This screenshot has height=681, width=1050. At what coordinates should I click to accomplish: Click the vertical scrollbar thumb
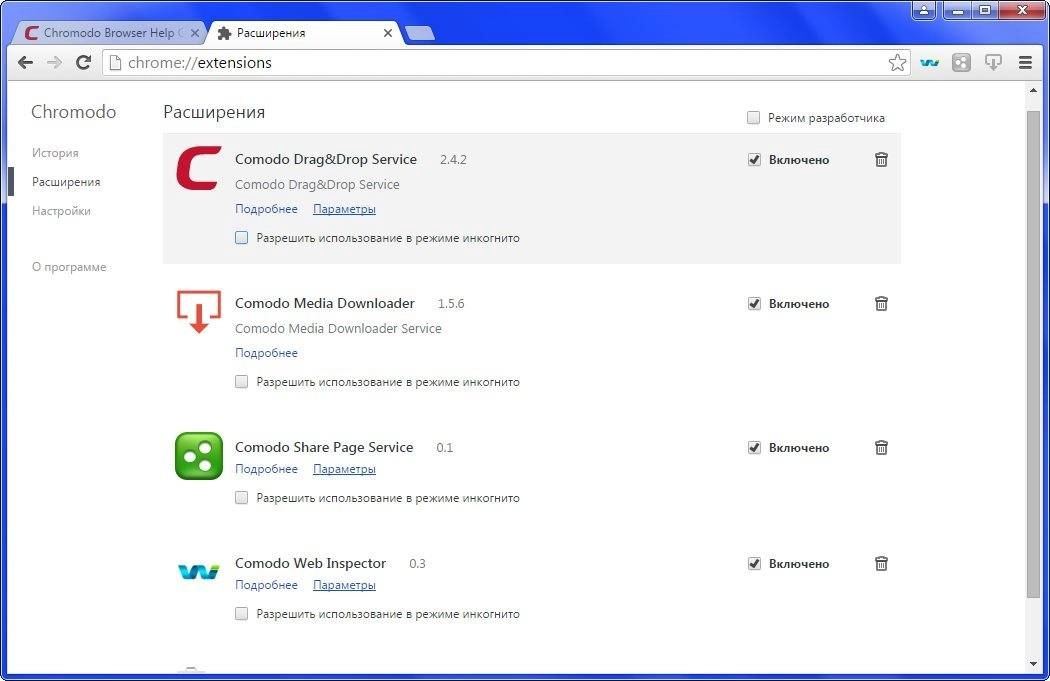1033,354
